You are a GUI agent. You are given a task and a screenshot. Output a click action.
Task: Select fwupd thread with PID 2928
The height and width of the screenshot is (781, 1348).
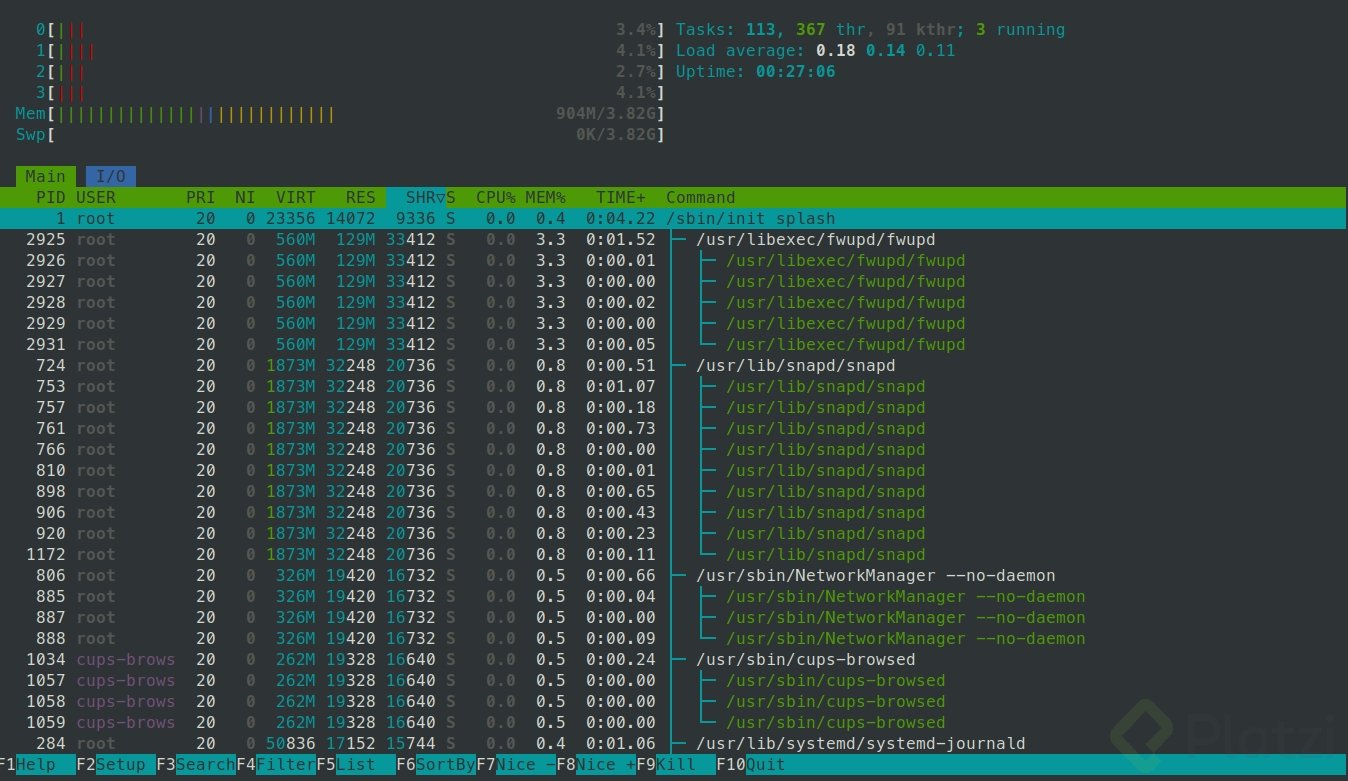click(x=674, y=303)
